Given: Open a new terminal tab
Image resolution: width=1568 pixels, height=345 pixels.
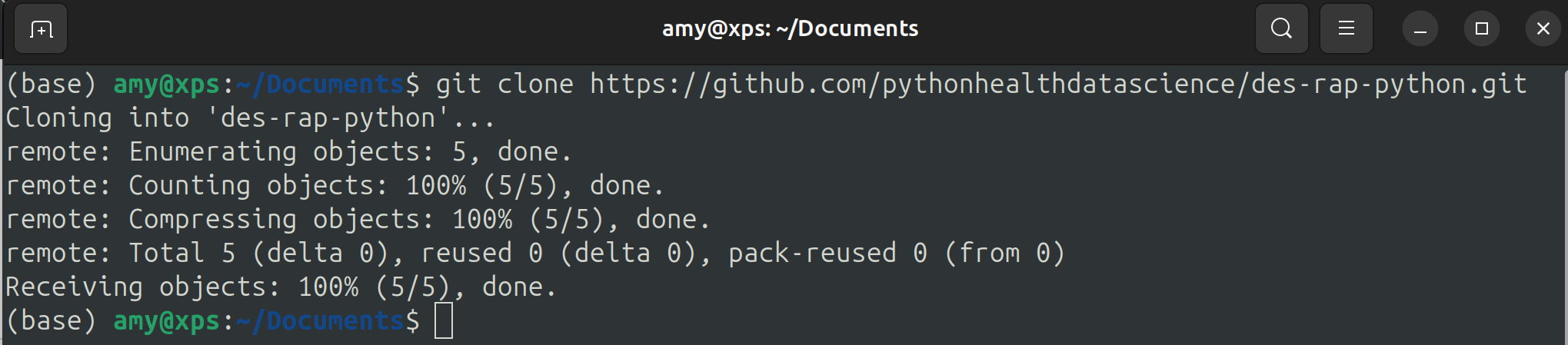Looking at the screenshot, I should pyautogui.click(x=41, y=29).
